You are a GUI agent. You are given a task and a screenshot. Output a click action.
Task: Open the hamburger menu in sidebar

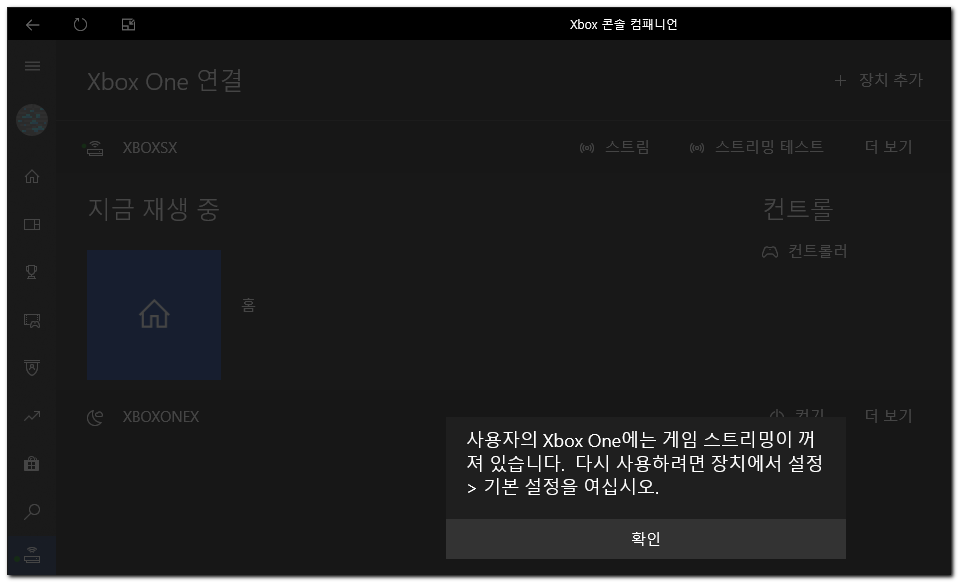[32, 66]
